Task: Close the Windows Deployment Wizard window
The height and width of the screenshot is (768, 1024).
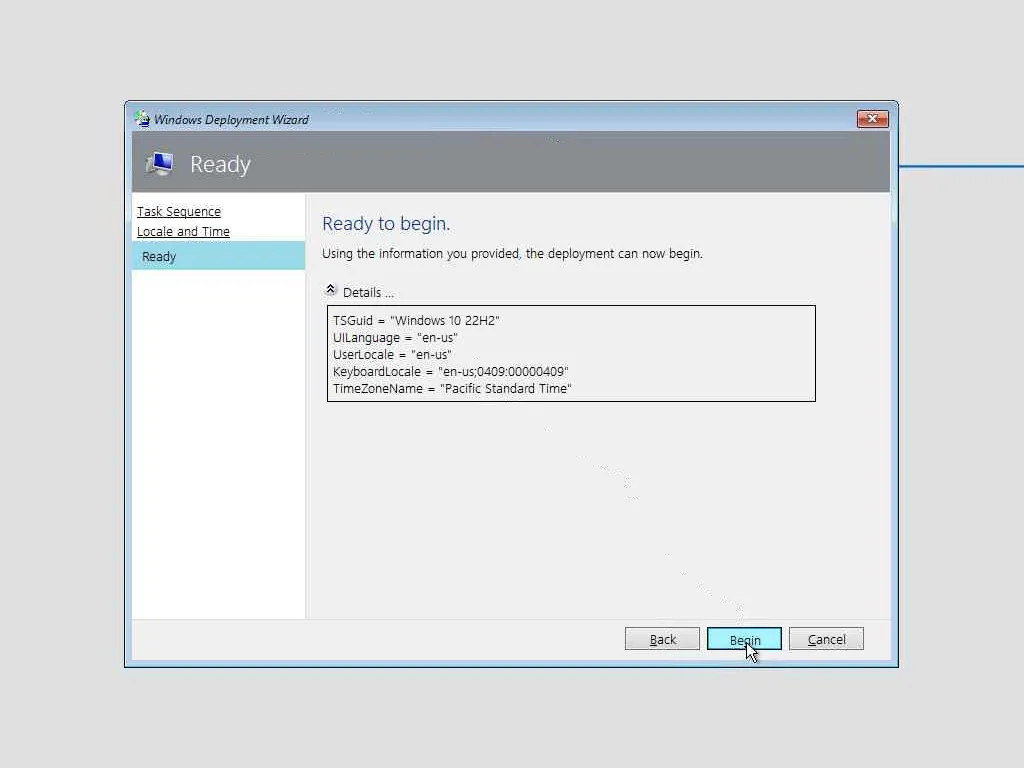Action: (872, 119)
